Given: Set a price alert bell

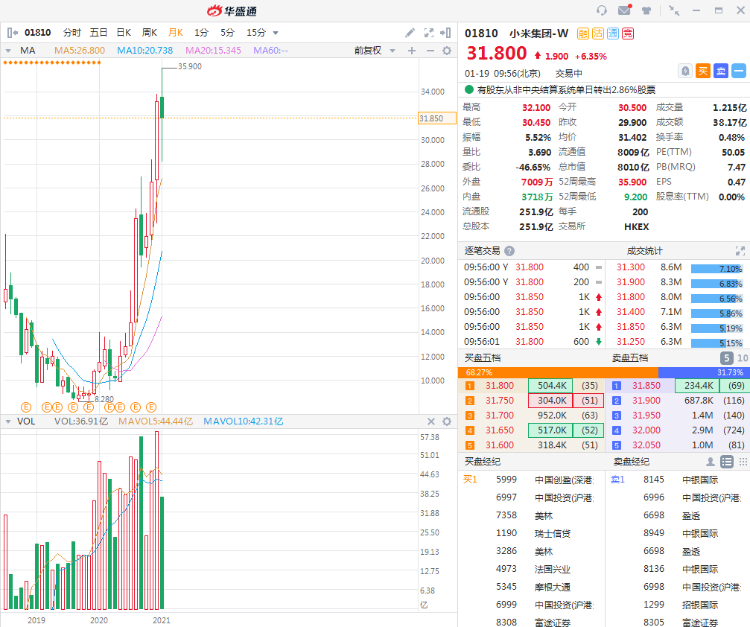Looking at the screenshot, I should [x=685, y=71].
